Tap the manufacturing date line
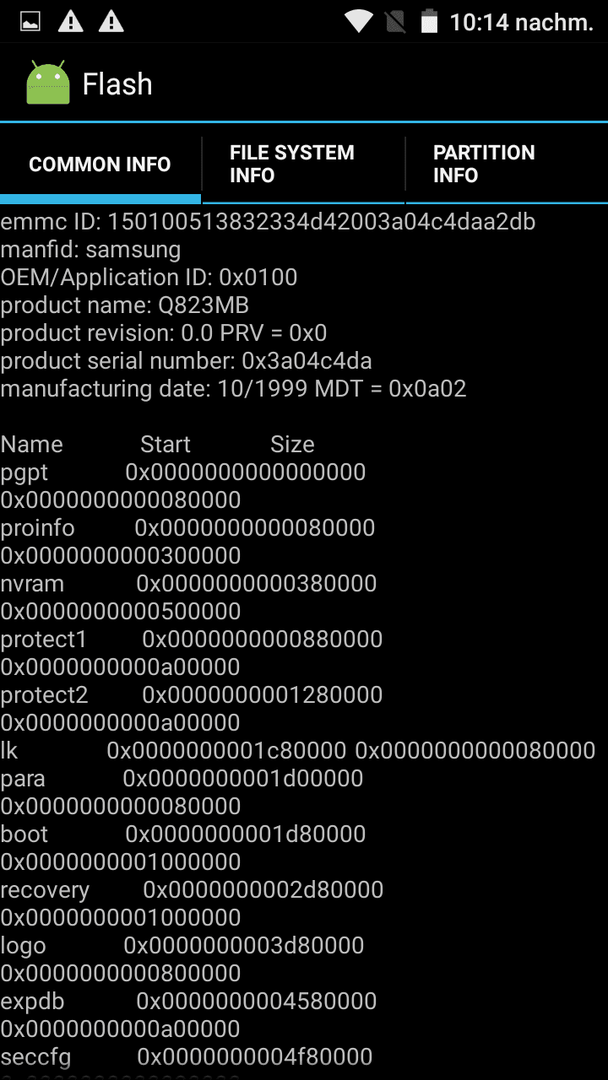 coord(233,388)
